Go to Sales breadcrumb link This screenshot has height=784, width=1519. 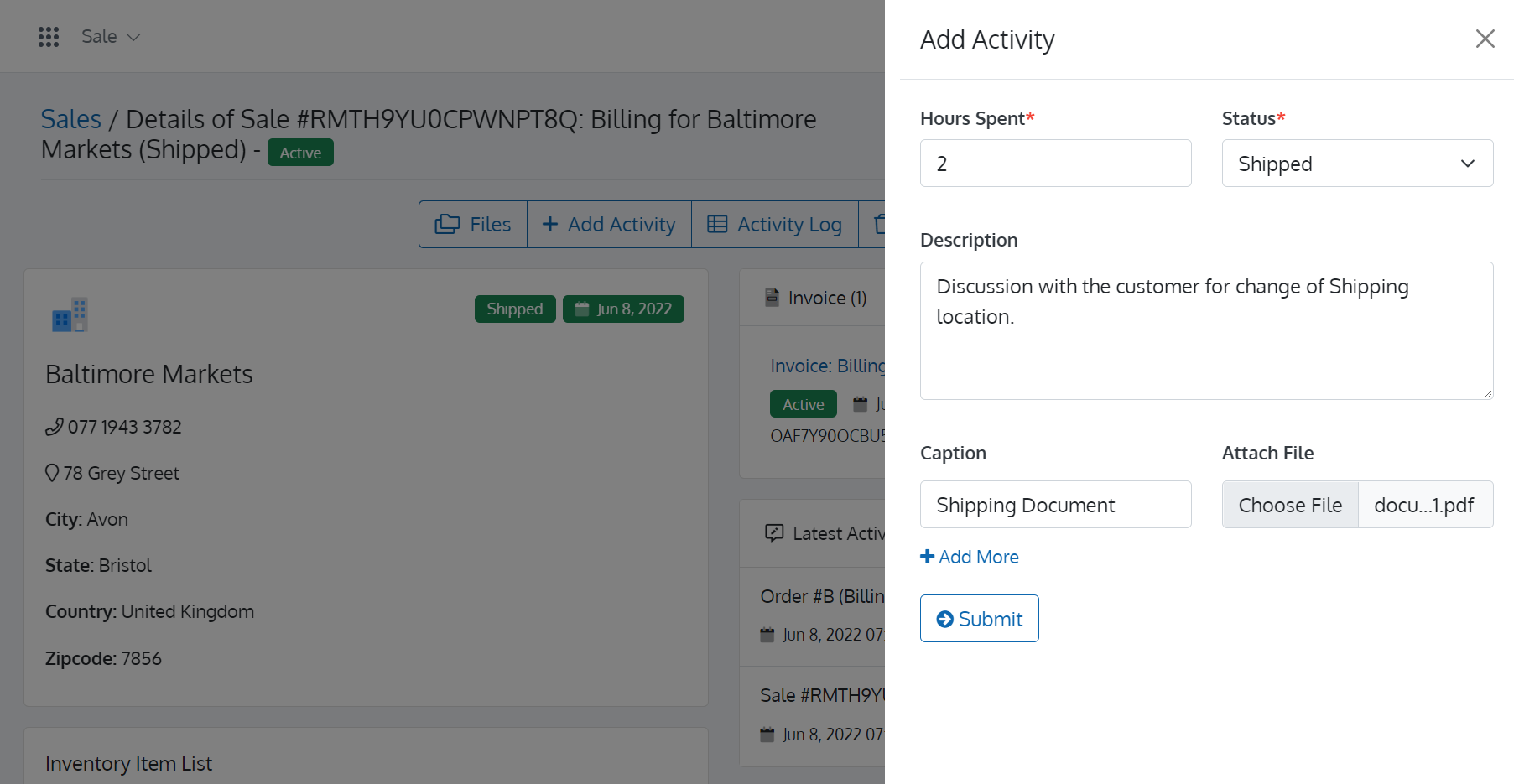click(71, 119)
